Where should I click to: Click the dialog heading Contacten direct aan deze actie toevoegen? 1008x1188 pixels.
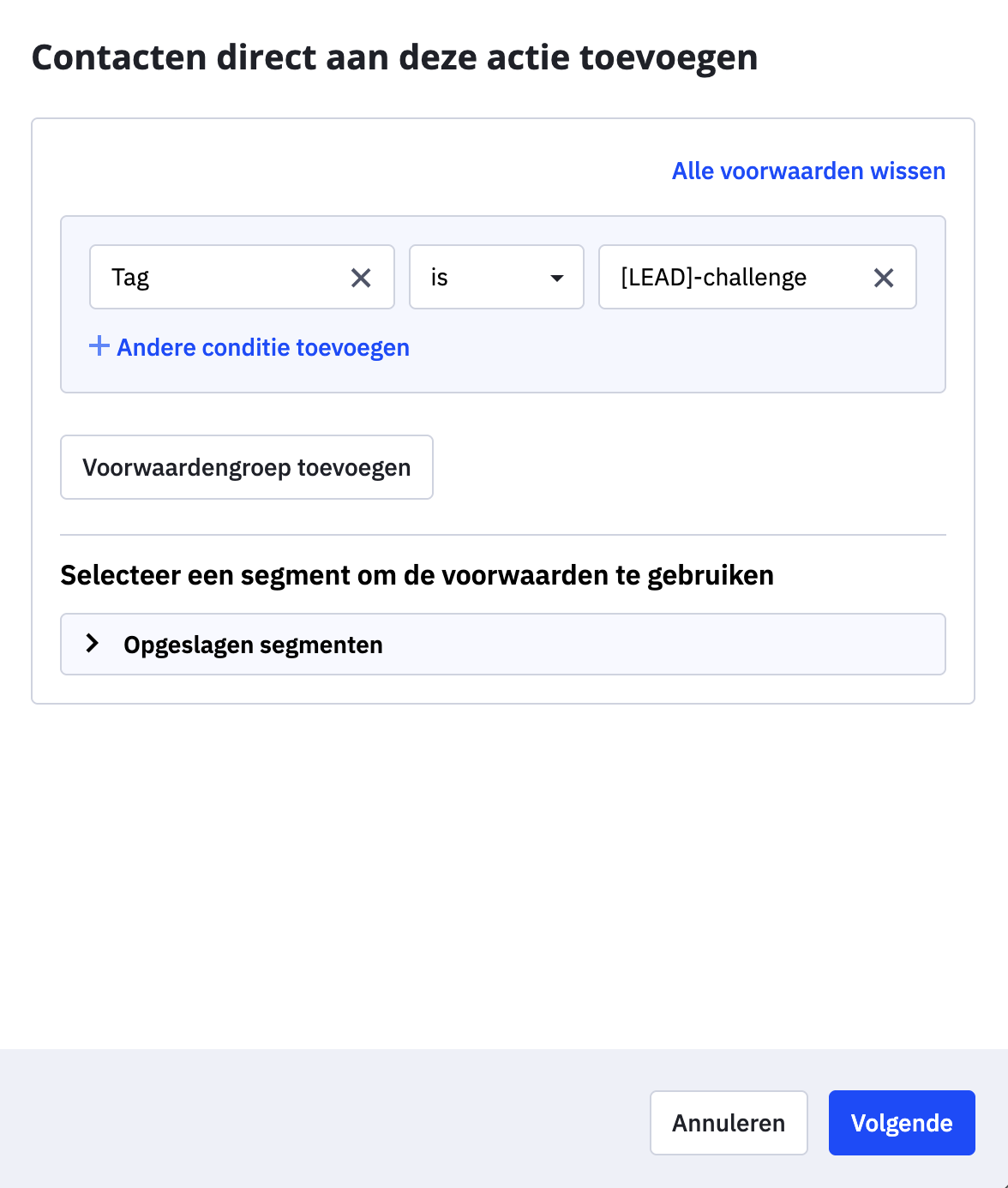click(394, 57)
